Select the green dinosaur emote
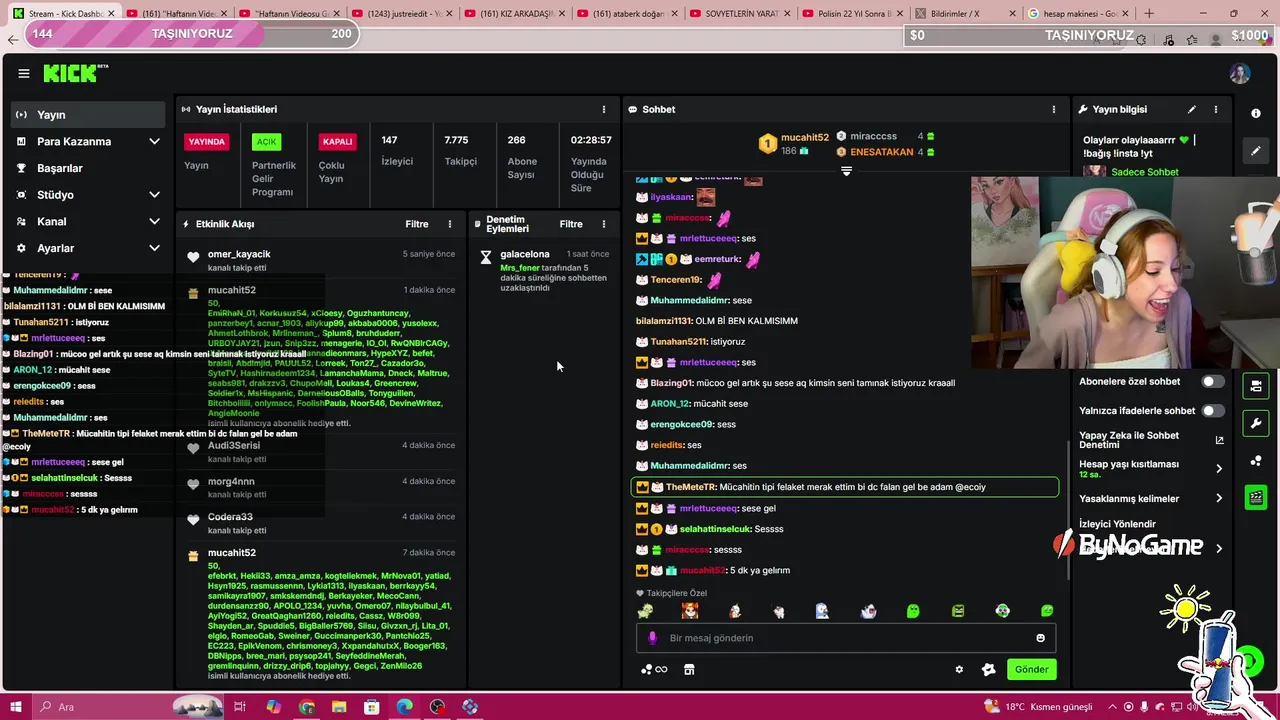Viewport: 1280px width, 720px height. click(646, 611)
